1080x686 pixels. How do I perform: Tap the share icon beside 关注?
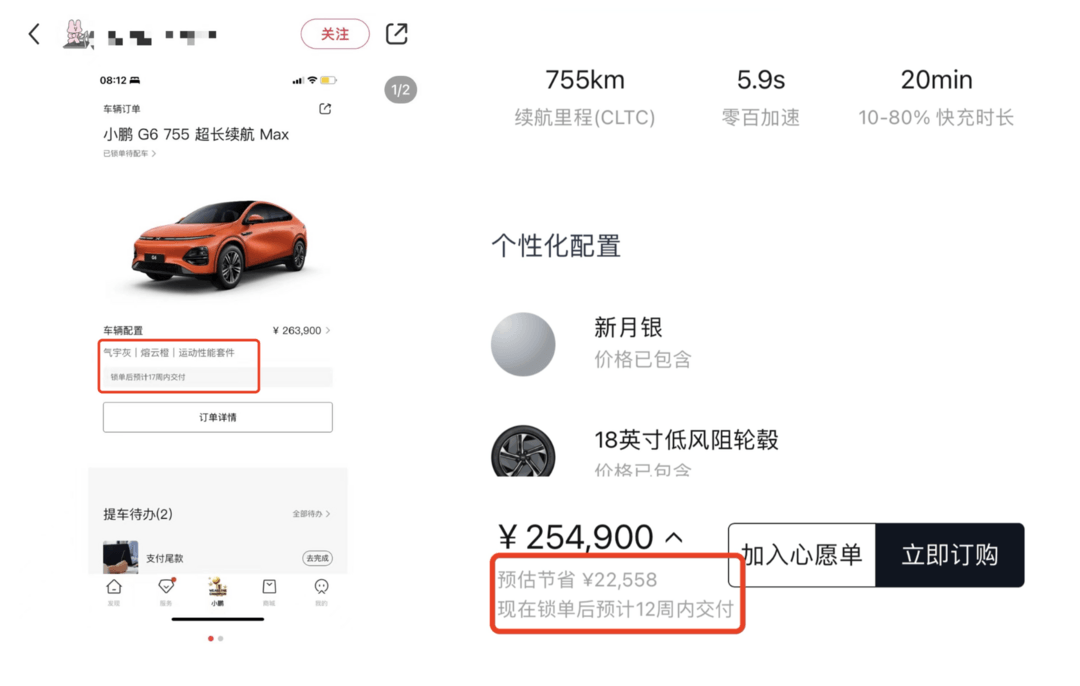(397, 34)
